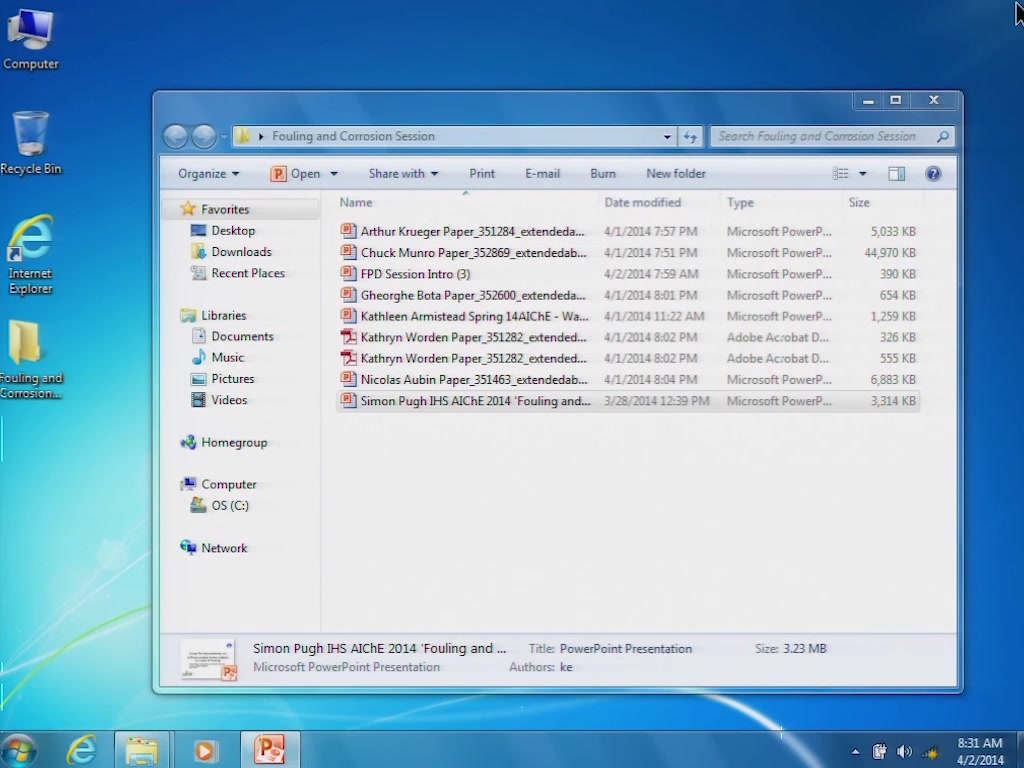The width and height of the screenshot is (1024, 768).
Task: Switch to Windows Explorer in the taskbar
Action: tap(142, 750)
